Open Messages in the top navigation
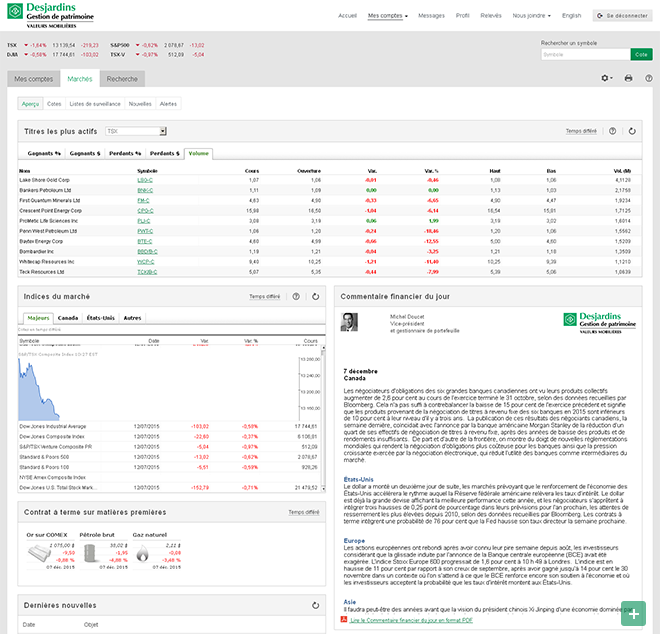660x634 pixels. 431,16
